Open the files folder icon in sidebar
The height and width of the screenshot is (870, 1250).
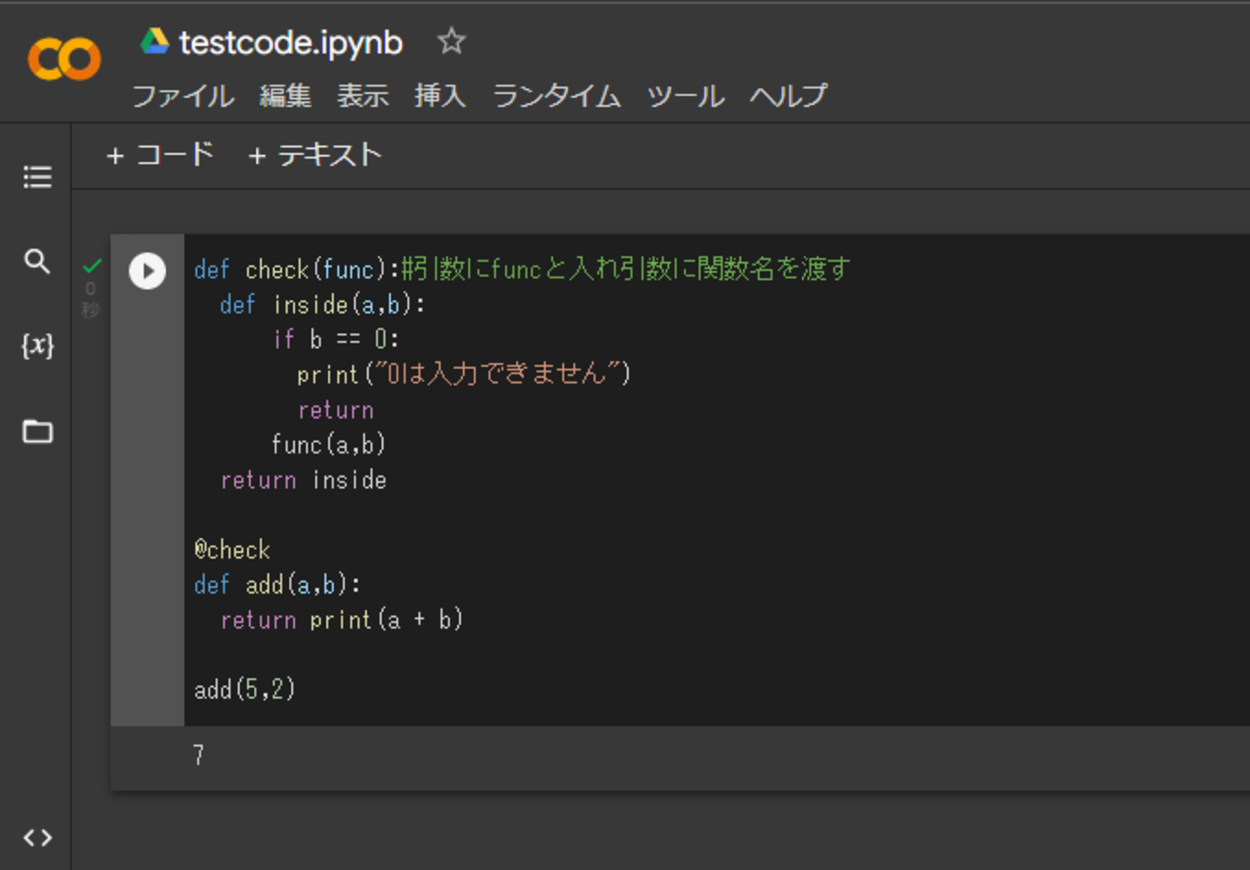(x=37, y=432)
